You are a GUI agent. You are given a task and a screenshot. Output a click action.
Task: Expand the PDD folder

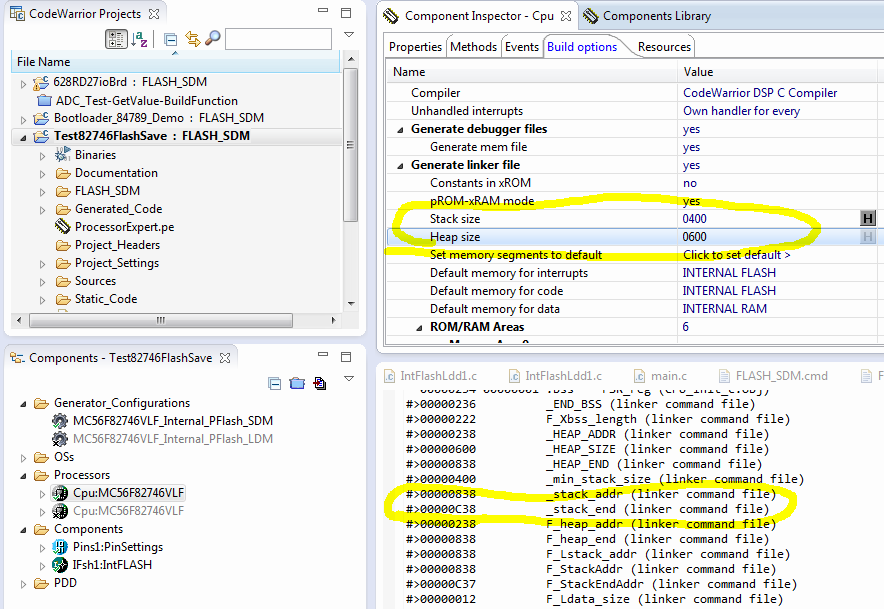click(x=23, y=584)
